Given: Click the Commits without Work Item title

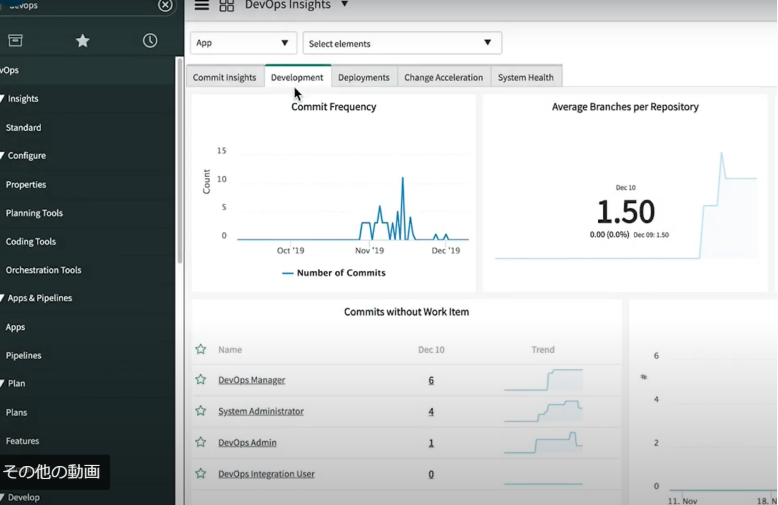Looking at the screenshot, I should [406, 312].
